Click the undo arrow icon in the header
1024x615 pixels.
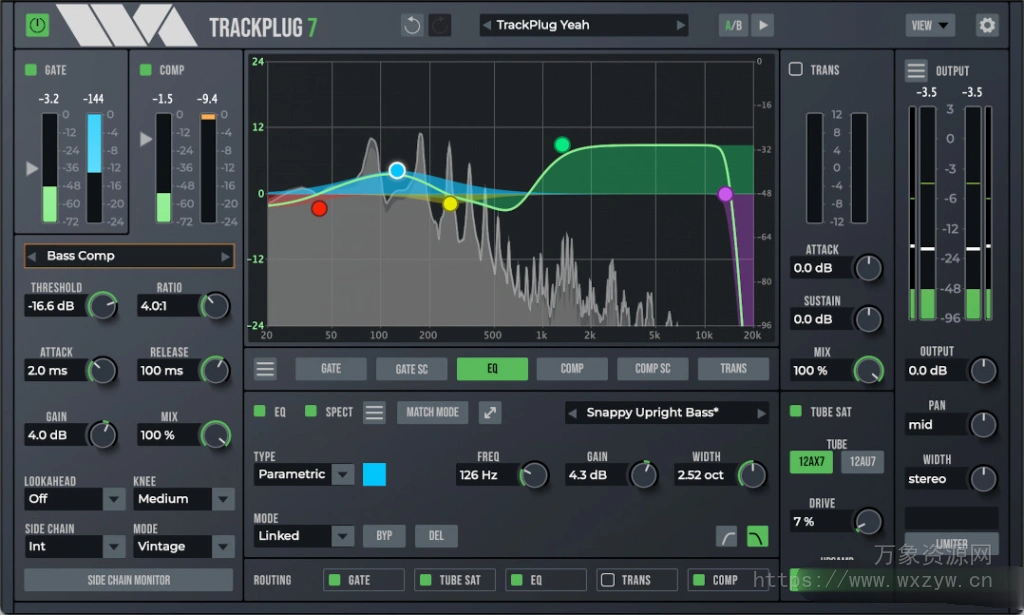(x=411, y=25)
